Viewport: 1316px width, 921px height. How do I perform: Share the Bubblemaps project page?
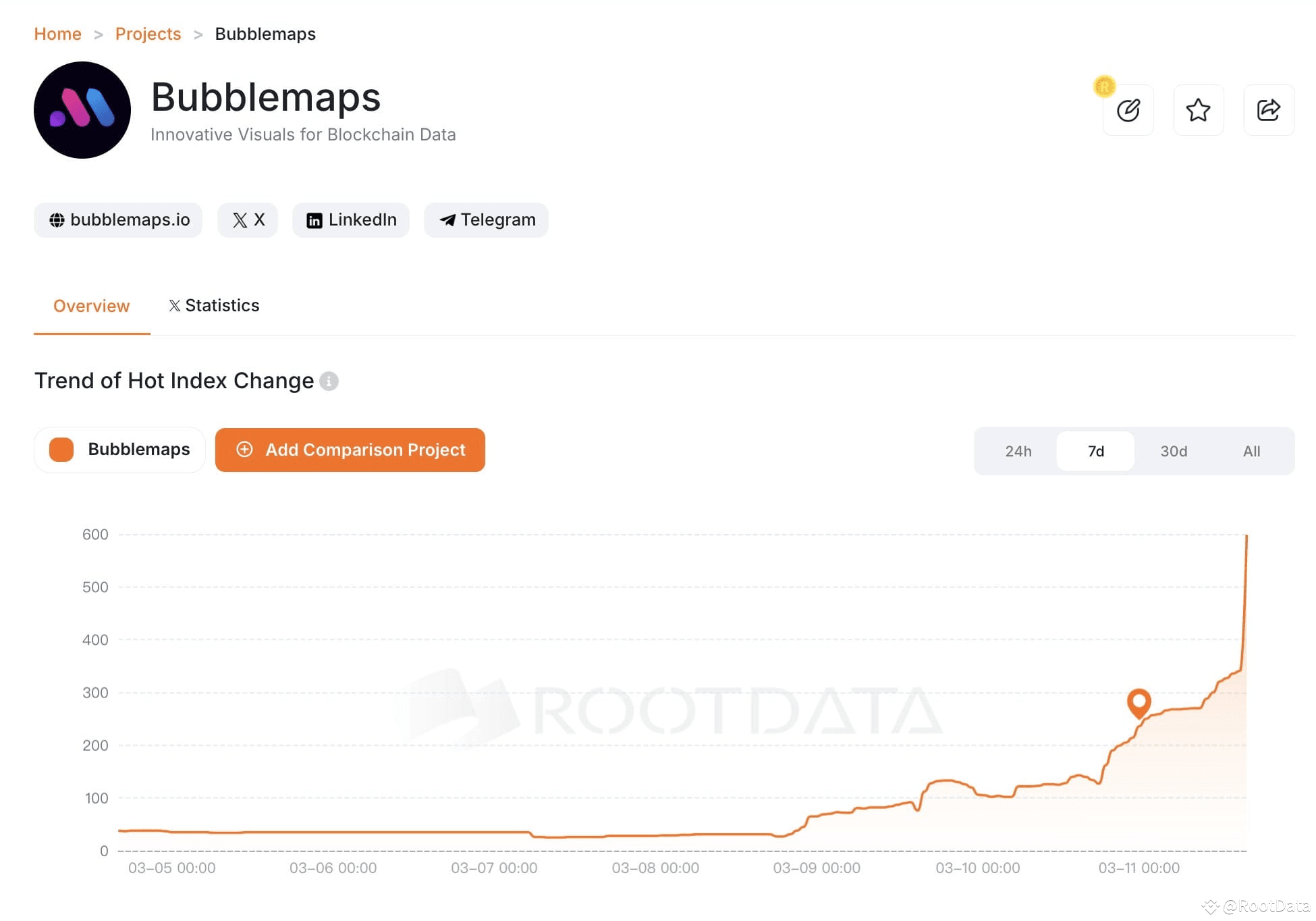[x=1269, y=109]
